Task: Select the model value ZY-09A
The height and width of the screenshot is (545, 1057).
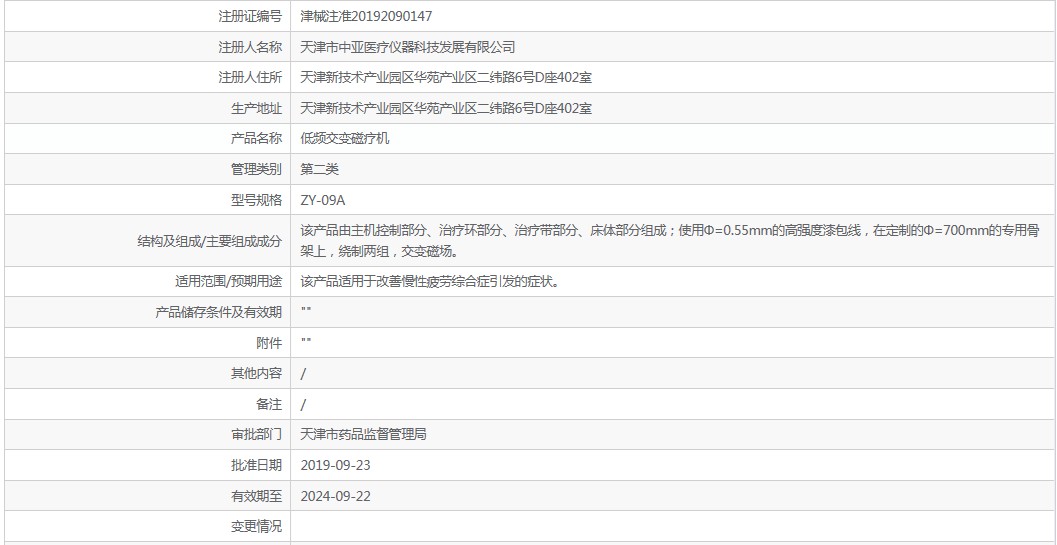Action: tap(323, 200)
